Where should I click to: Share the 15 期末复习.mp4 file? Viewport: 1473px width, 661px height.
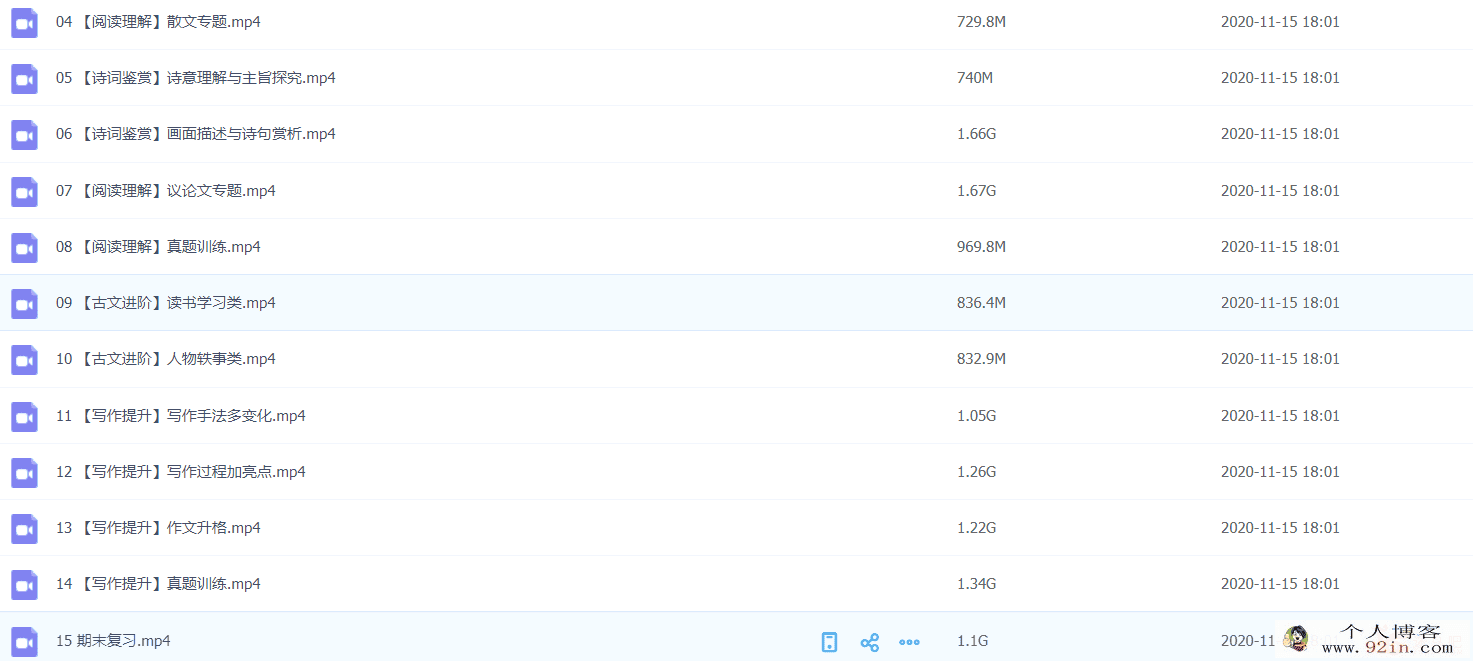870,642
